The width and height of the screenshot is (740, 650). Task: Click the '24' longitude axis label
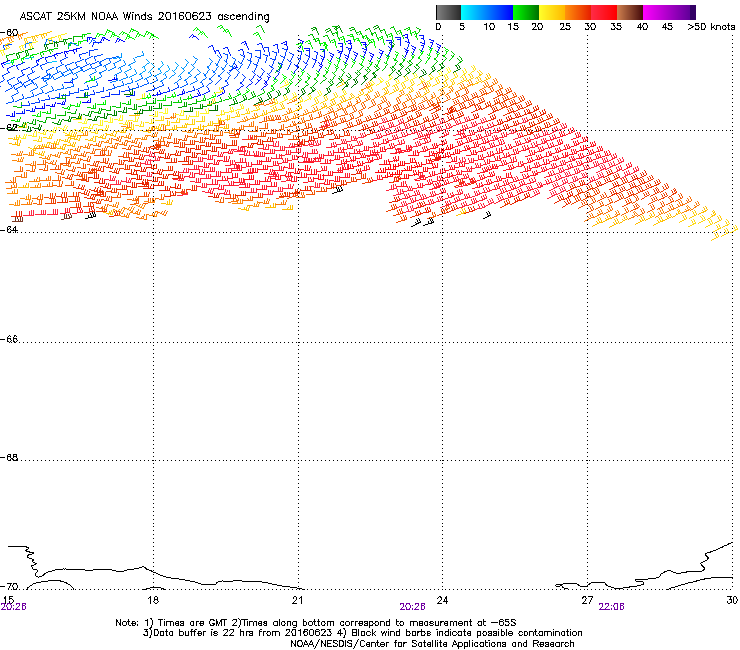[x=442, y=600]
